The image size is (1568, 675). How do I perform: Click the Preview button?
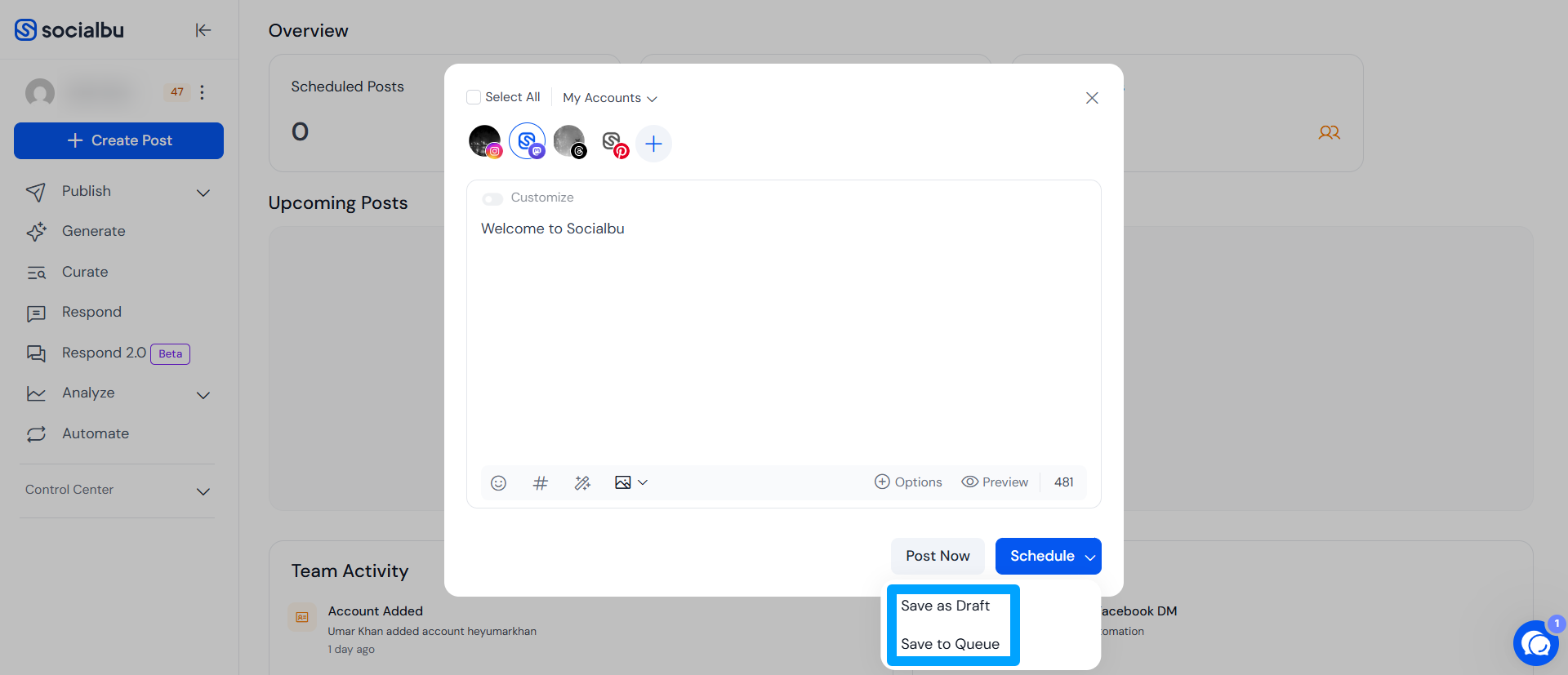click(x=995, y=482)
